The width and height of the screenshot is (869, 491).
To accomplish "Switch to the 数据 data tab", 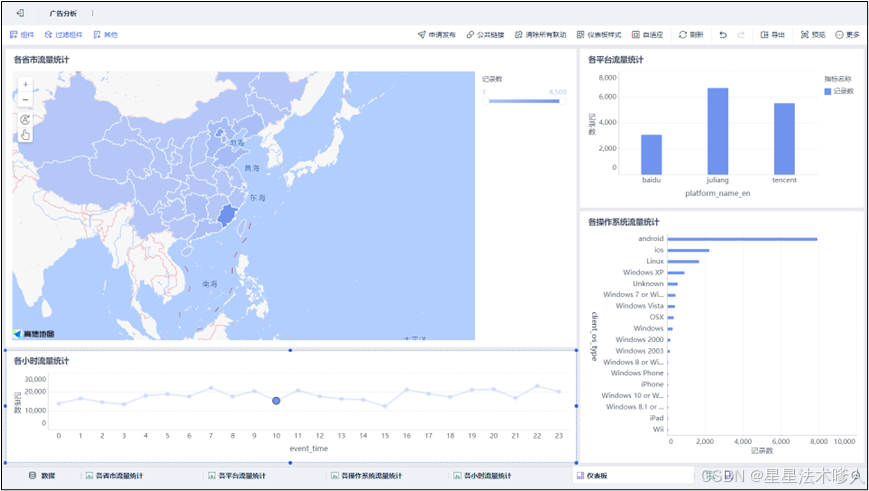I will (43, 475).
